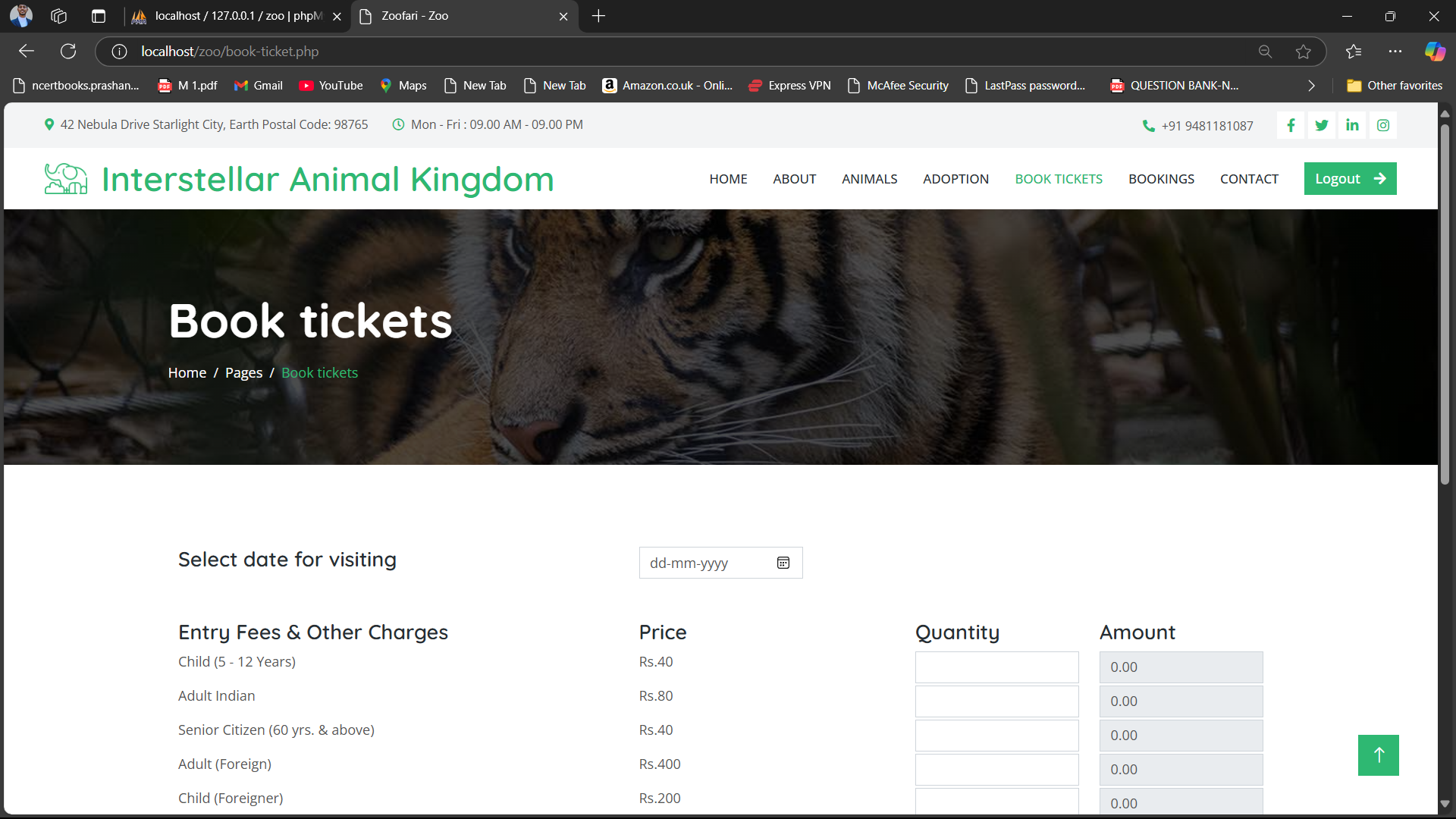Click the visiting date input field
Image resolution: width=1456 pixels, height=819 pixels.
tap(720, 563)
